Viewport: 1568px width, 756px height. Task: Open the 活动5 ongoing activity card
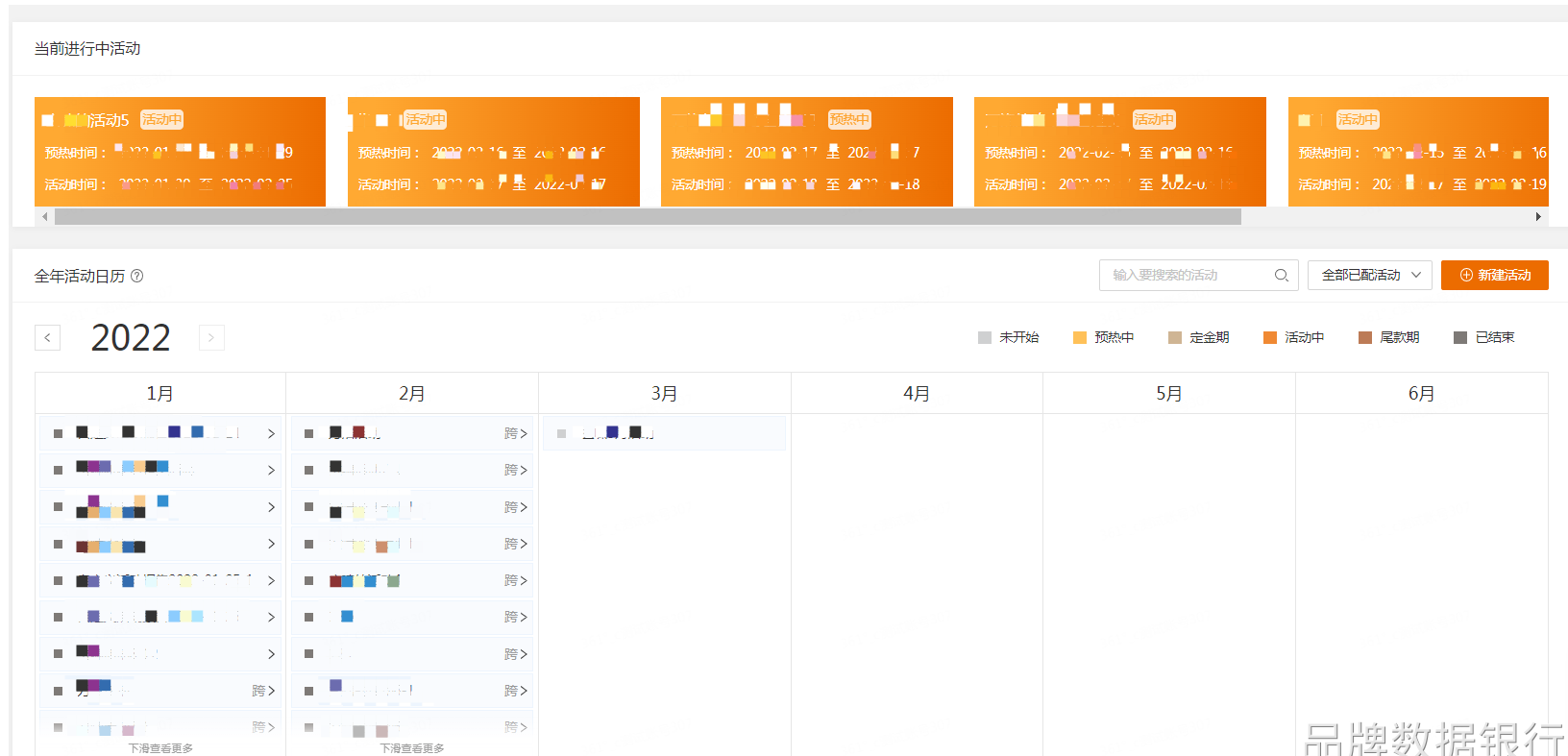[x=180, y=152]
